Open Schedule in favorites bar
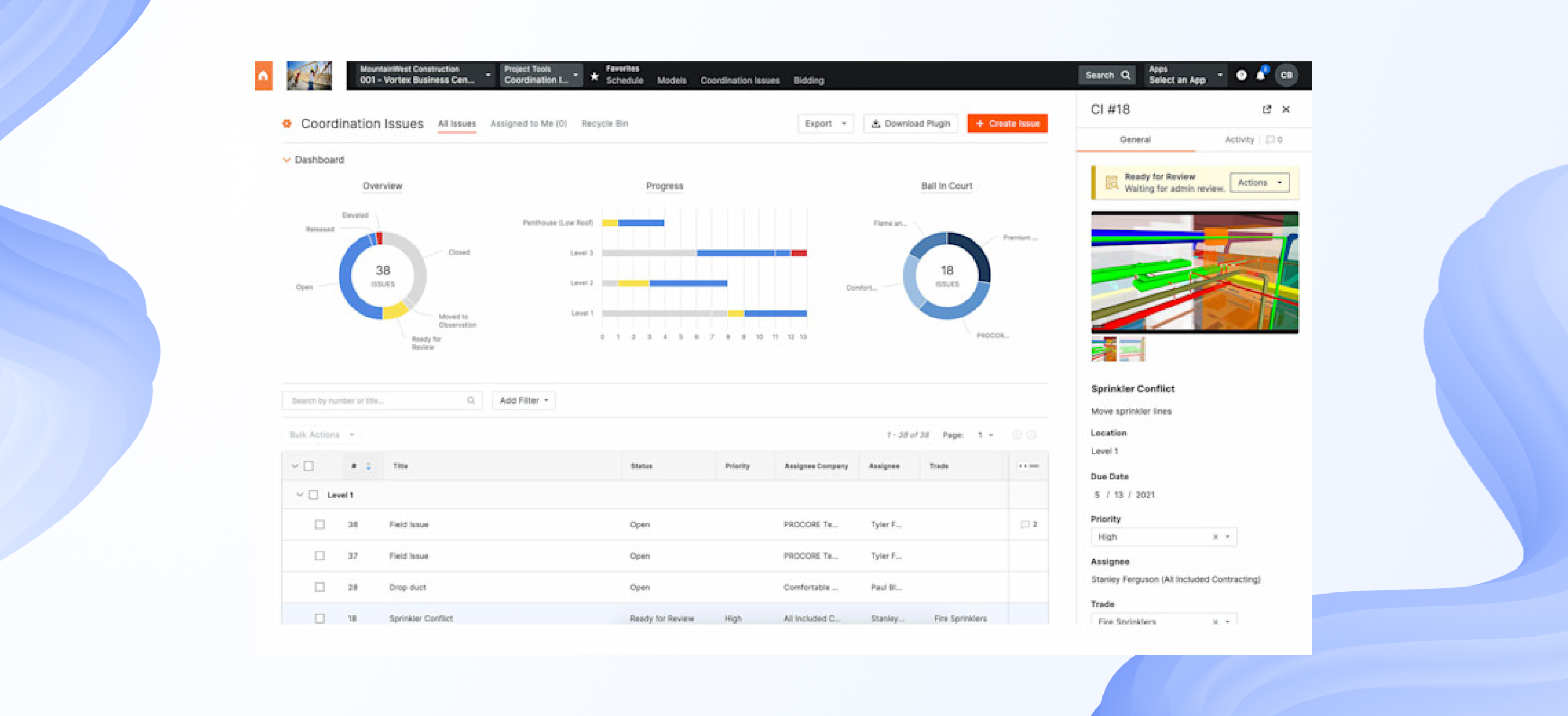 click(x=624, y=81)
